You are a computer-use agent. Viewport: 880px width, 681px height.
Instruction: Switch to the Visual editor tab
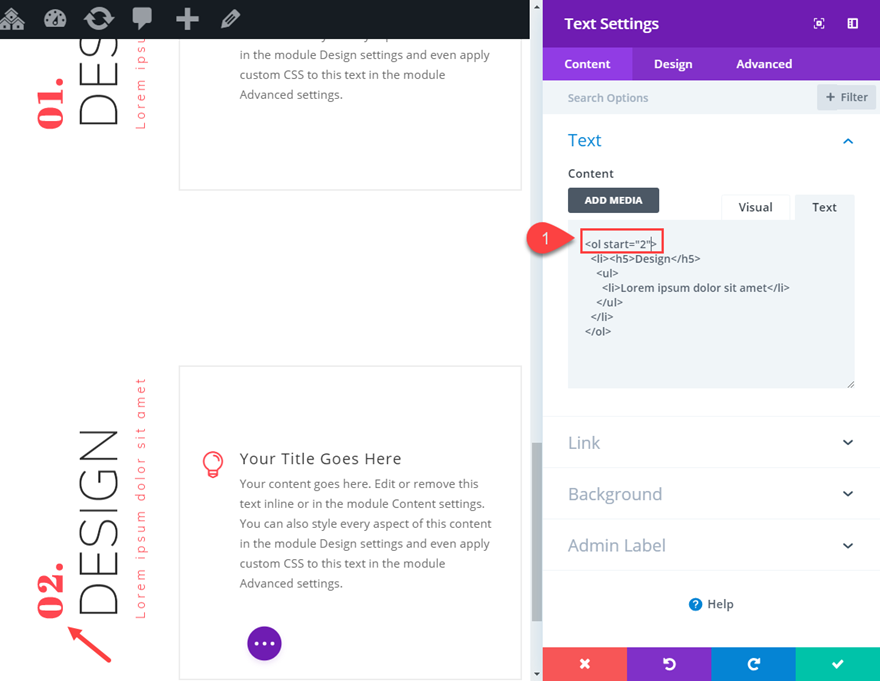coord(757,207)
